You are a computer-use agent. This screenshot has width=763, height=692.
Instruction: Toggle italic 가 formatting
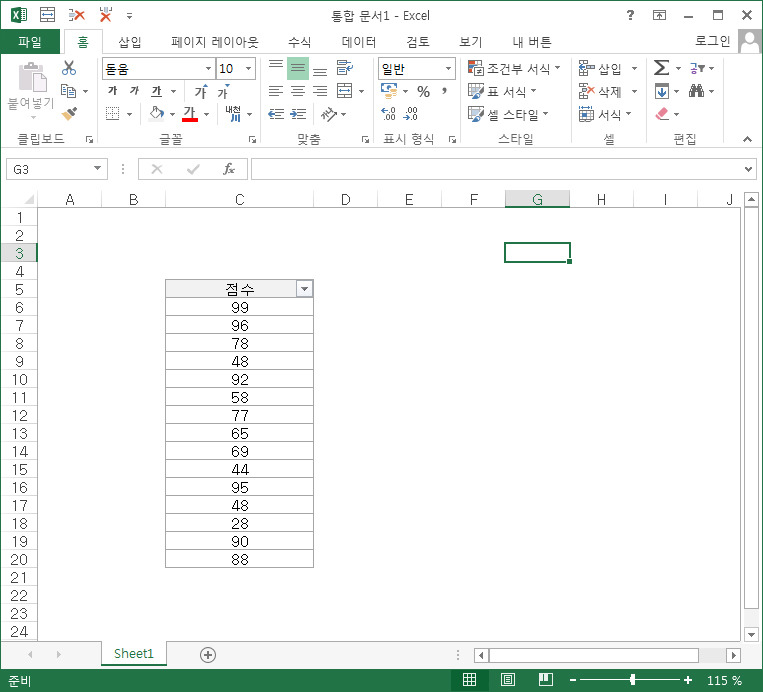point(134,91)
